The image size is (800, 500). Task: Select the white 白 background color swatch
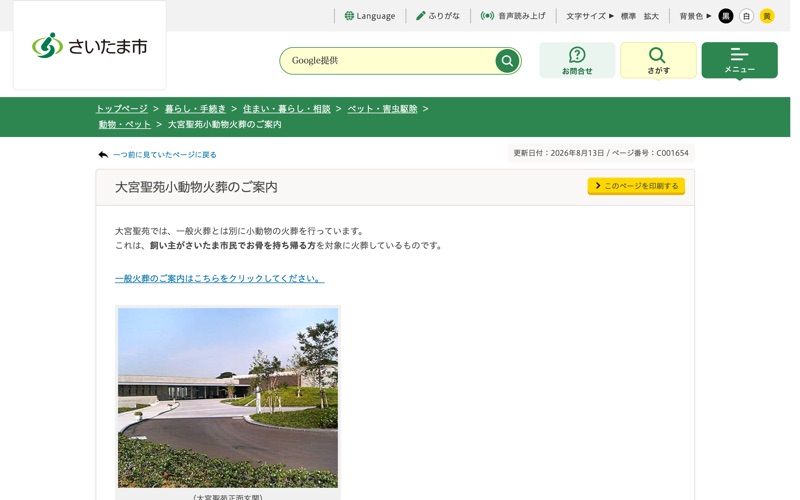coord(746,16)
